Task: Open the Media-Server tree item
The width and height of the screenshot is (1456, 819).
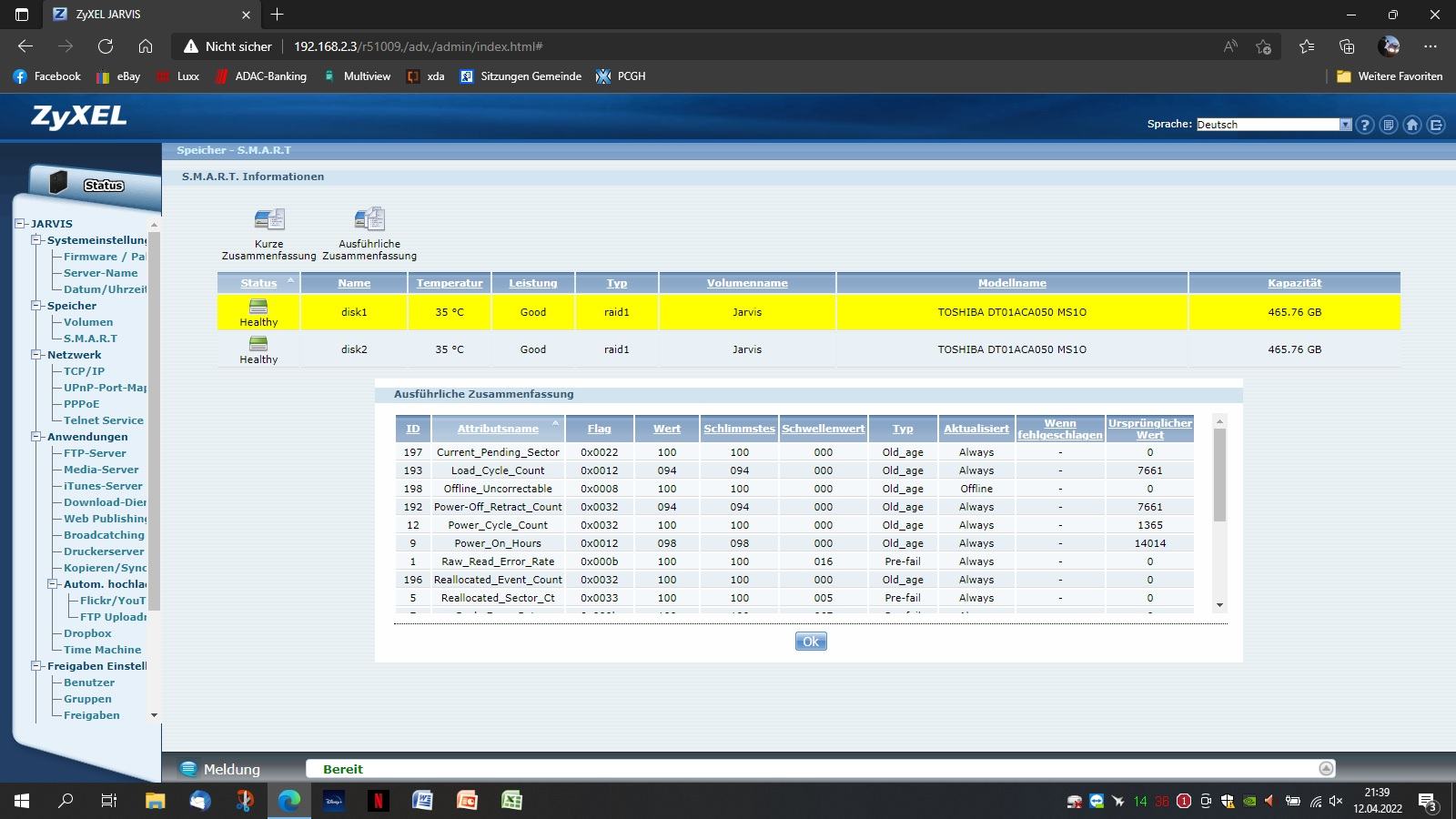Action: point(101,470)
